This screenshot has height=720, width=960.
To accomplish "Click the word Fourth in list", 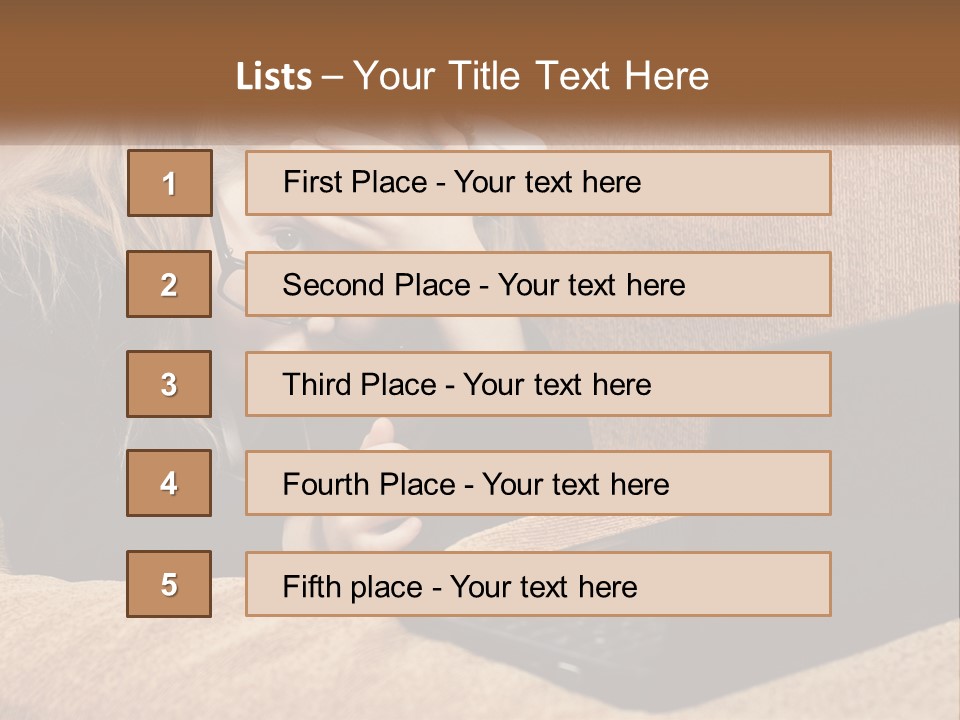I will point(325,484).
